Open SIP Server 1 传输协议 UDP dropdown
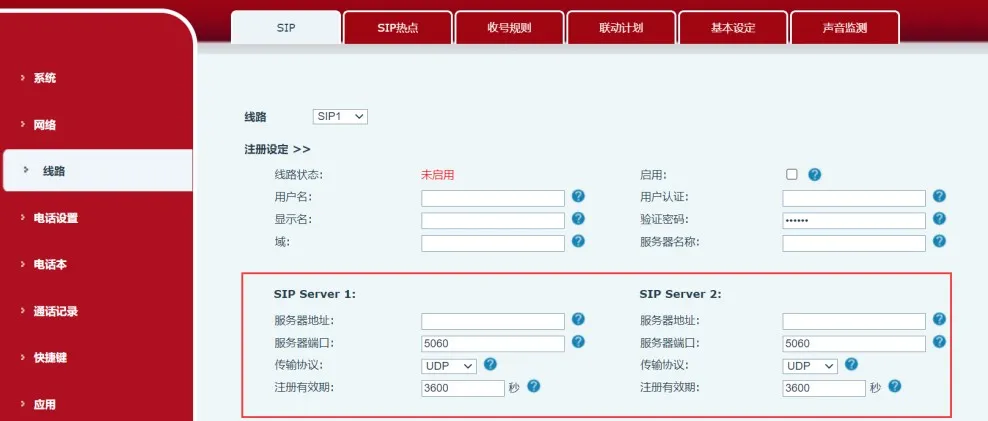 tap(448, 366)
